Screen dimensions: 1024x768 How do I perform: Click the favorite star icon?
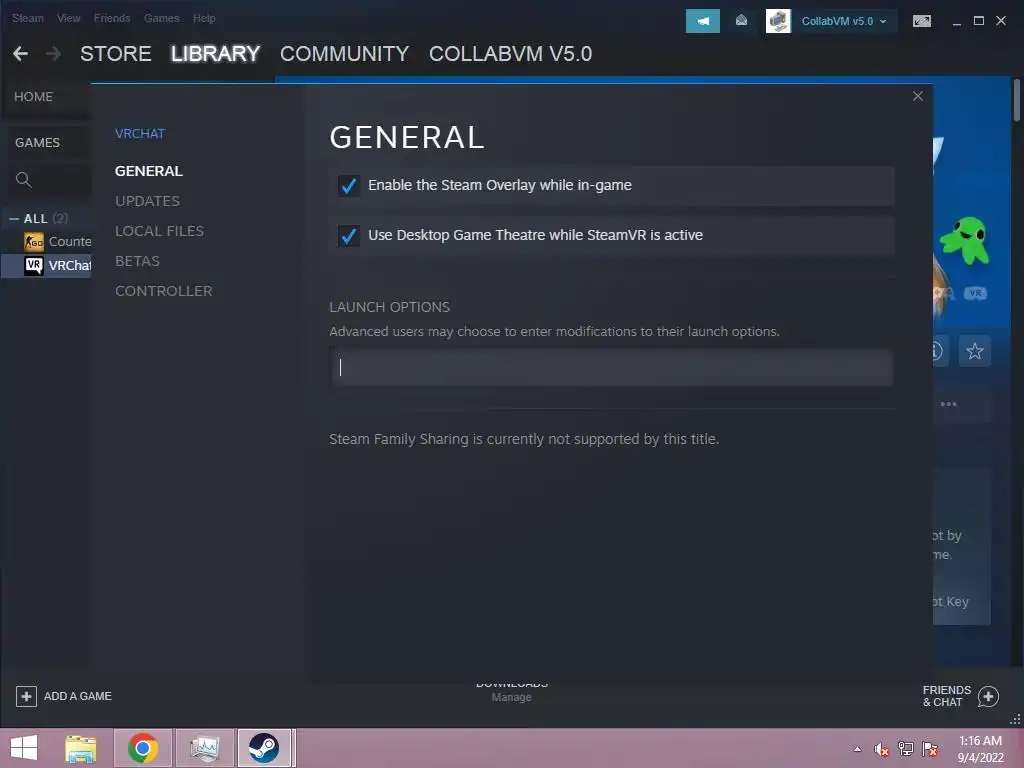[974, 351]
